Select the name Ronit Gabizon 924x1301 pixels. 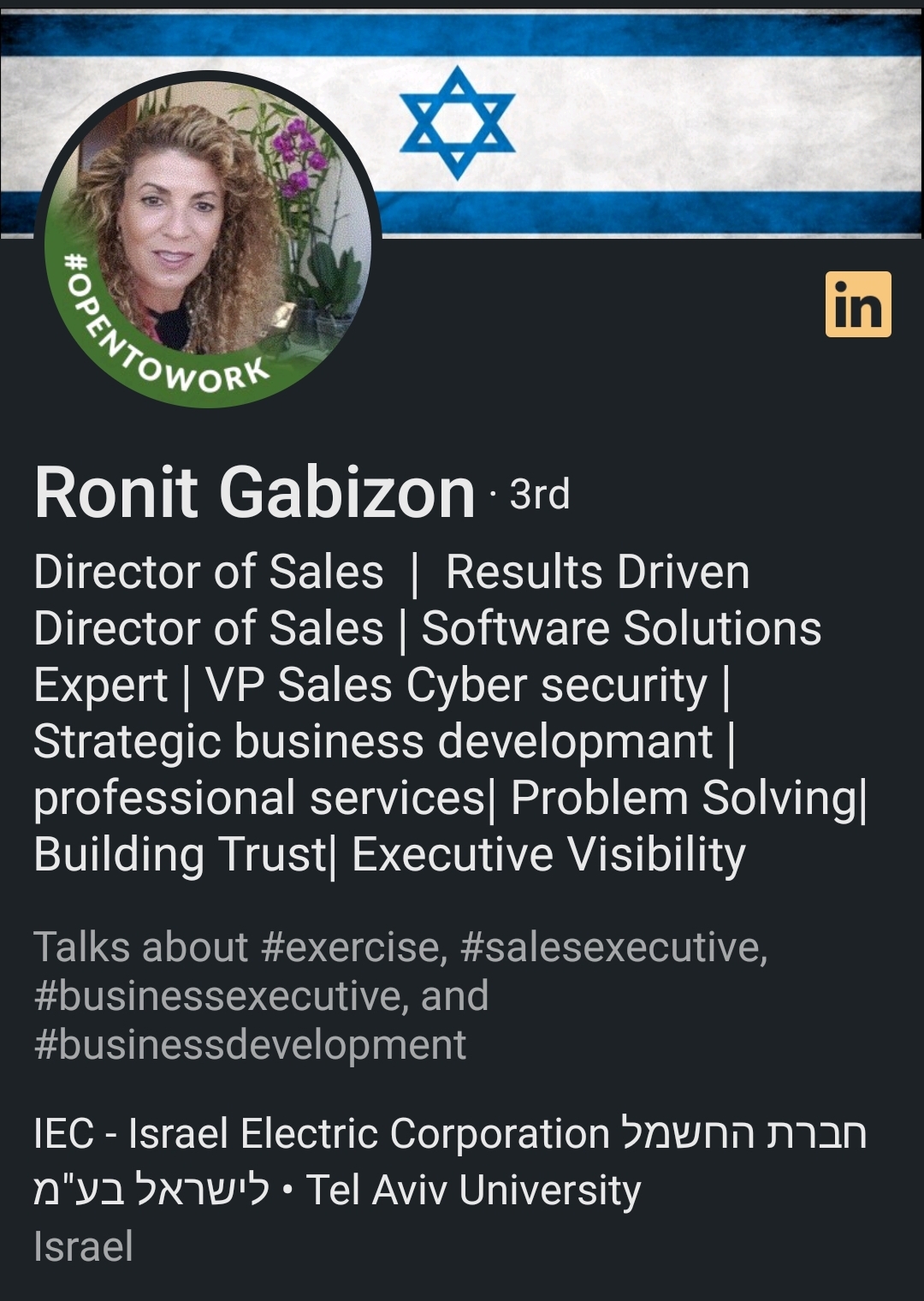pyautogui.click(x=255, y=493)
